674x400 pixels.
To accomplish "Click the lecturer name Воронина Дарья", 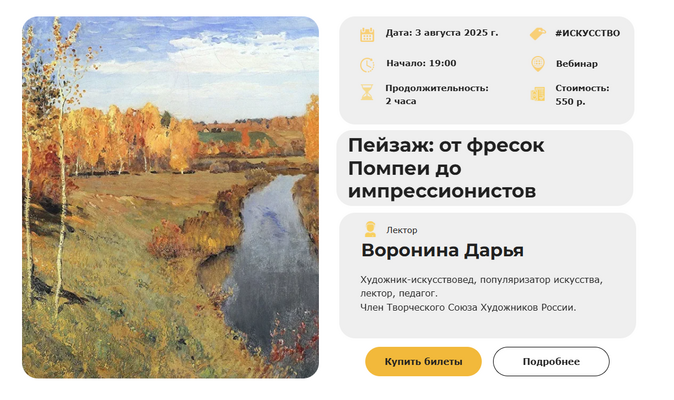I will coord(442,250).
